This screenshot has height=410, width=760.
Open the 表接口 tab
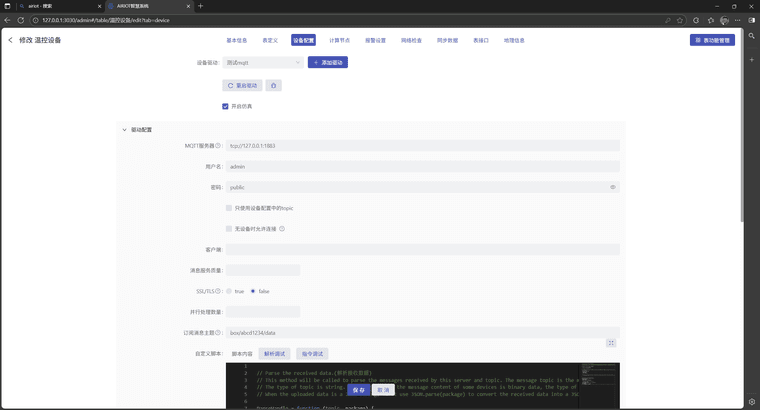481,40
